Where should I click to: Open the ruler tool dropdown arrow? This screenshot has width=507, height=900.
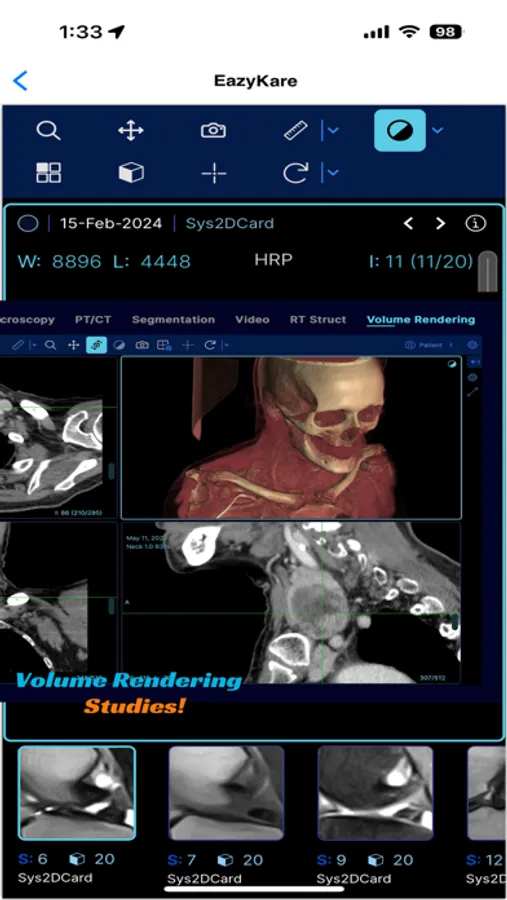tap(332, 130)
